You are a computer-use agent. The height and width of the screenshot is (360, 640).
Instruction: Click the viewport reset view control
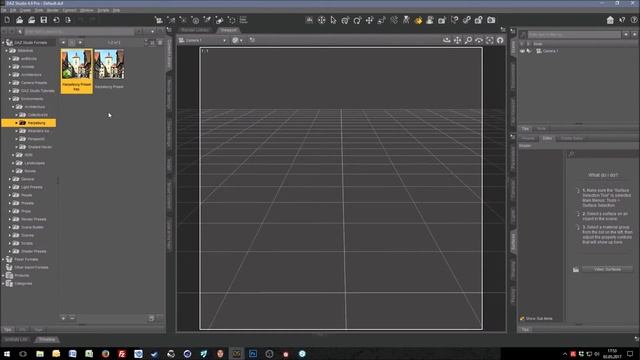click(x=500, y=40)
